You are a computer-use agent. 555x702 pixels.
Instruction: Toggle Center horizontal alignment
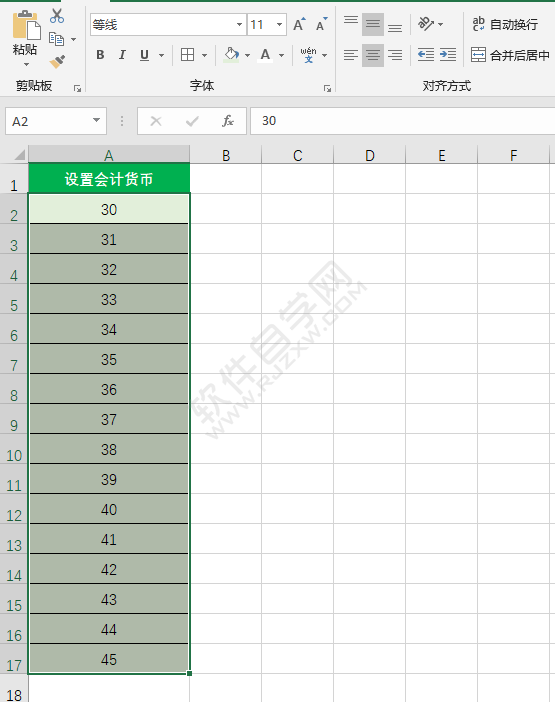[373, 55]
